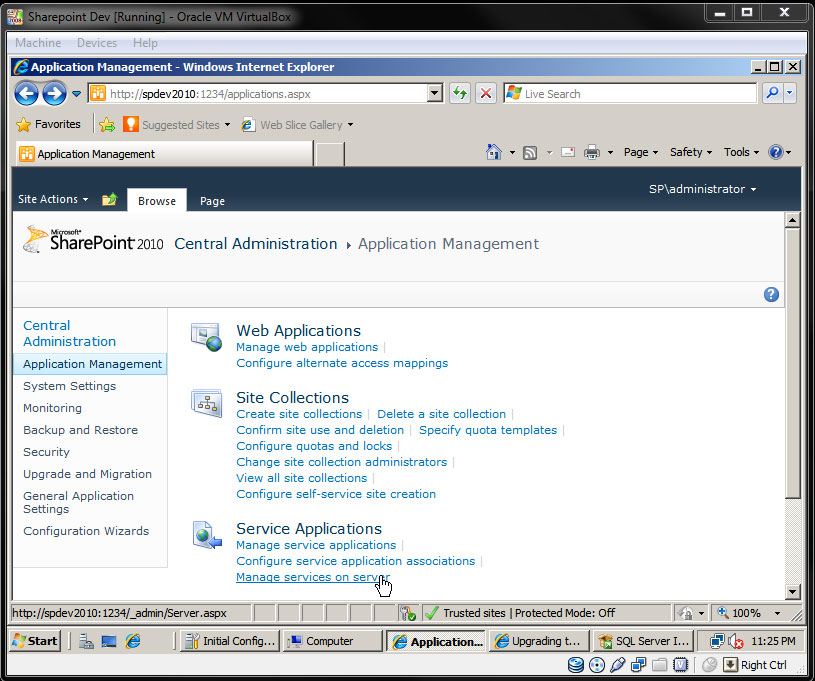Click the Read Mail envelope icon
The image size is (815, 681).
tap(568, 152)
